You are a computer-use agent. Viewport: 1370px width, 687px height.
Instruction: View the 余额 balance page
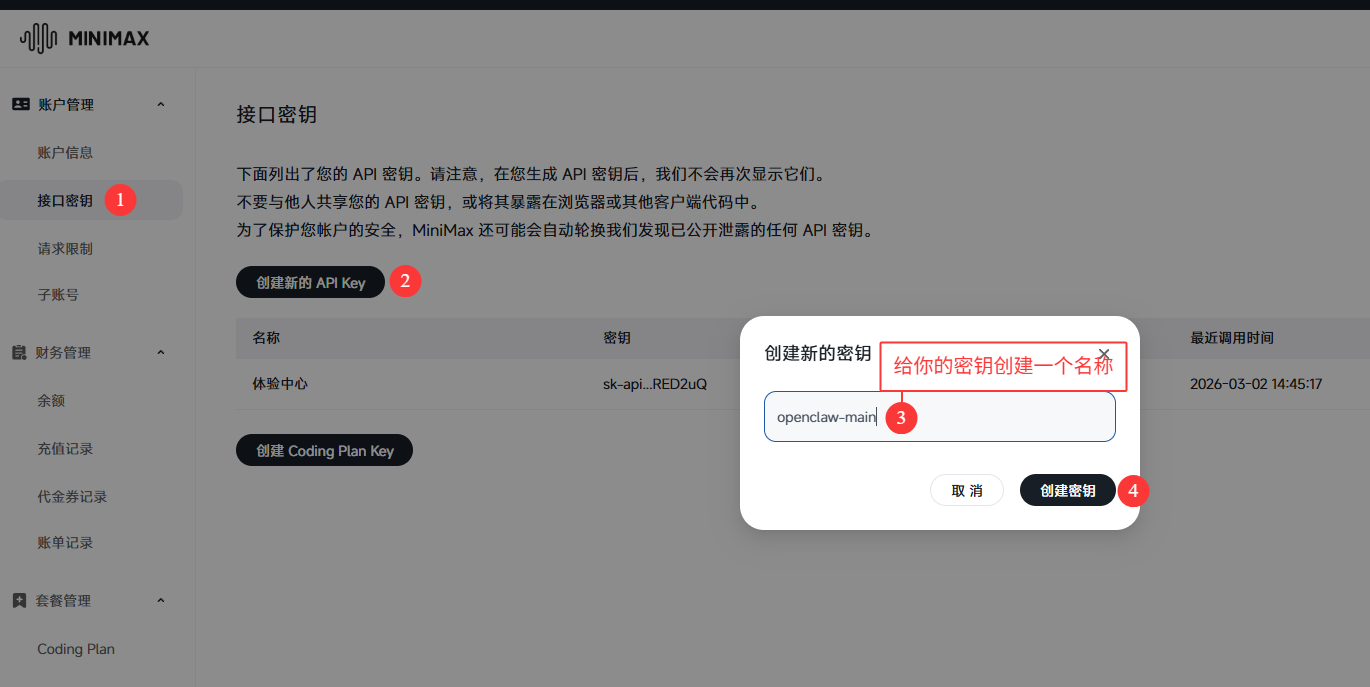[59, 400]
